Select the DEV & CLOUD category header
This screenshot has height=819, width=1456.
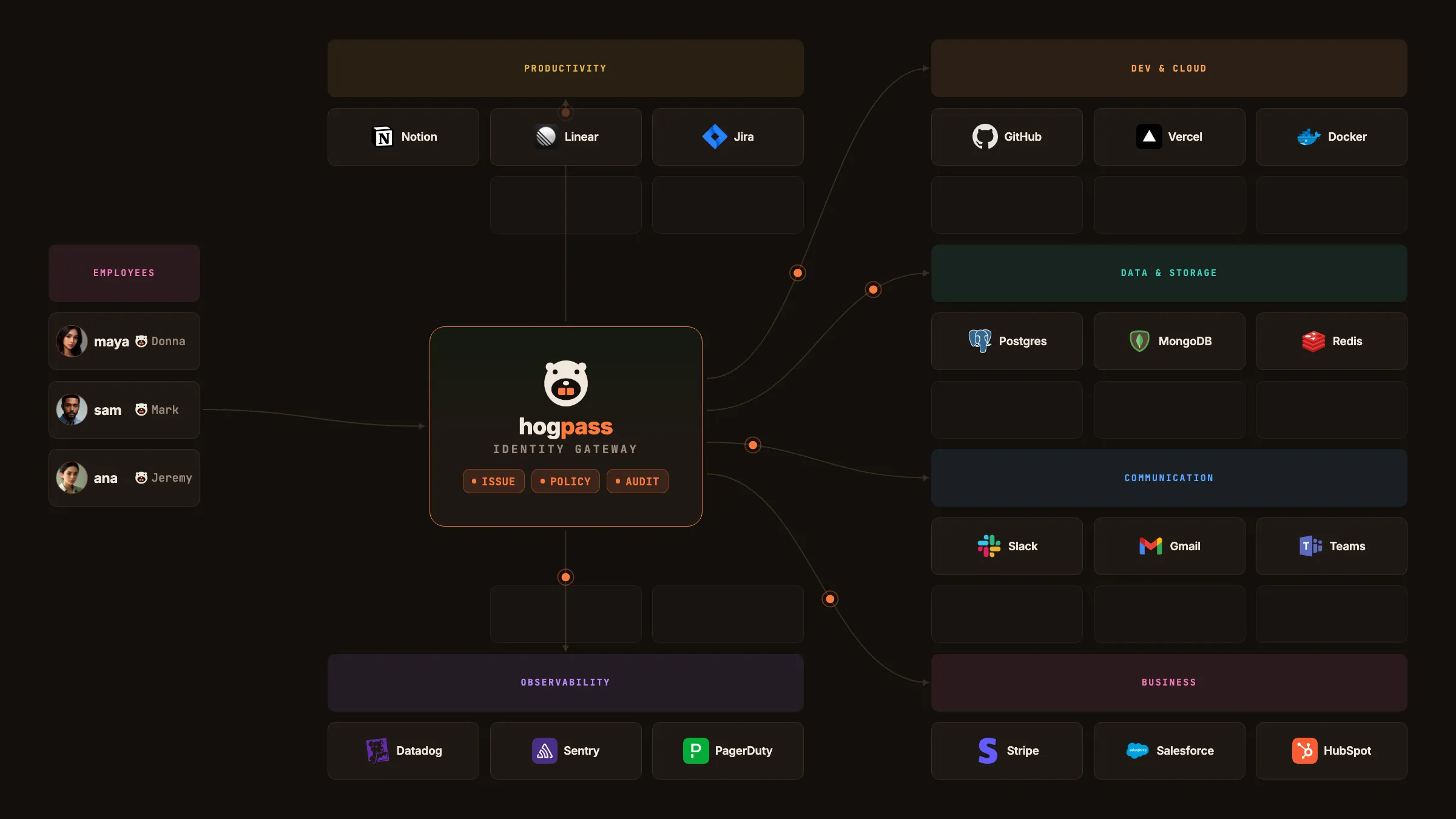point(1169,69)
